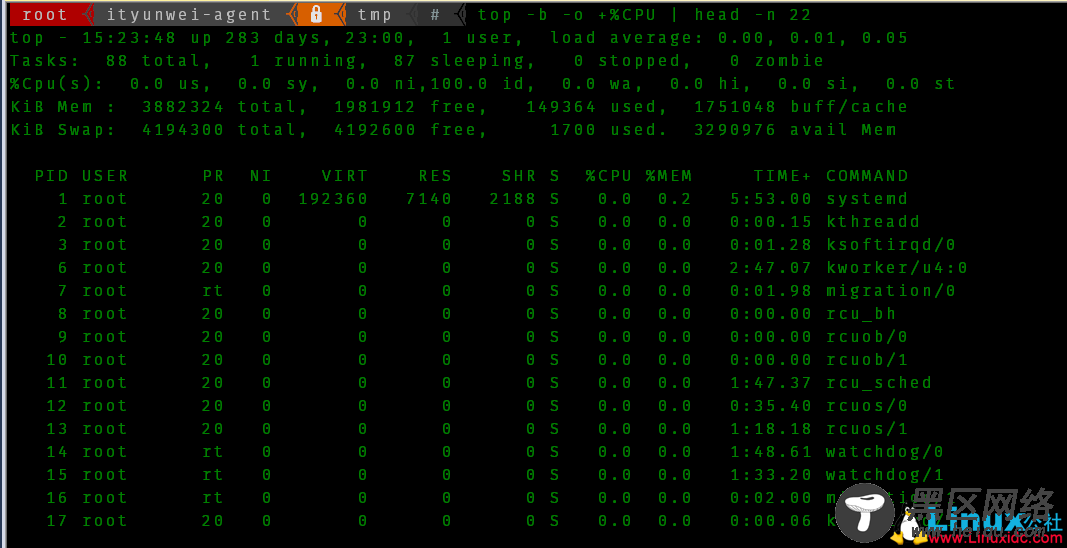Click the '#' prompt symbol segment
The width and height of the screenshot is (1067, 548).
coord(435,14)
